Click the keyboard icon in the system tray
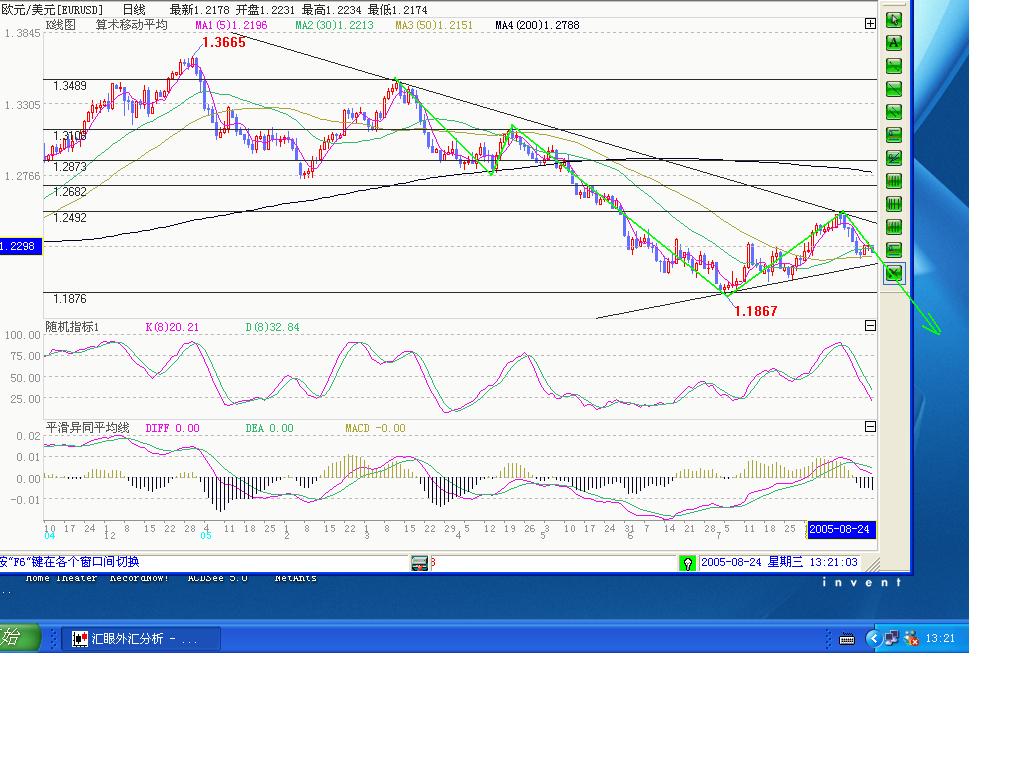 pyautogui.click(x=847, y=638)
